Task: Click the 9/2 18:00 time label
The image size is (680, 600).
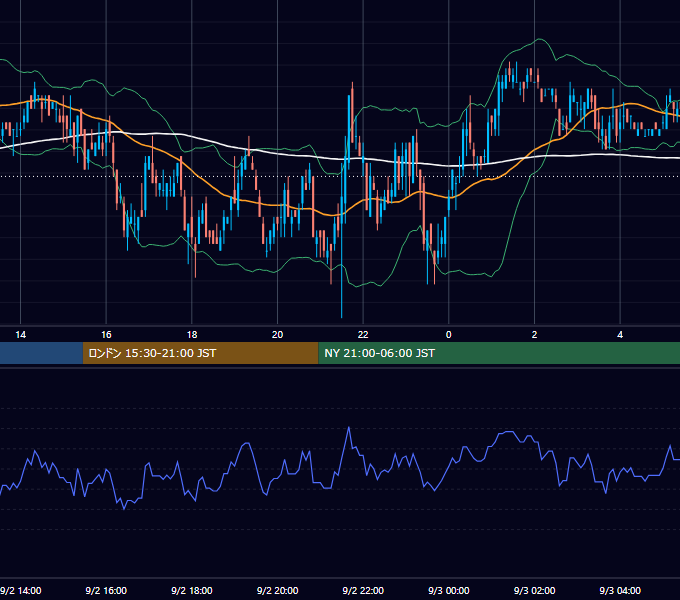Action: (x=192, y=590)
